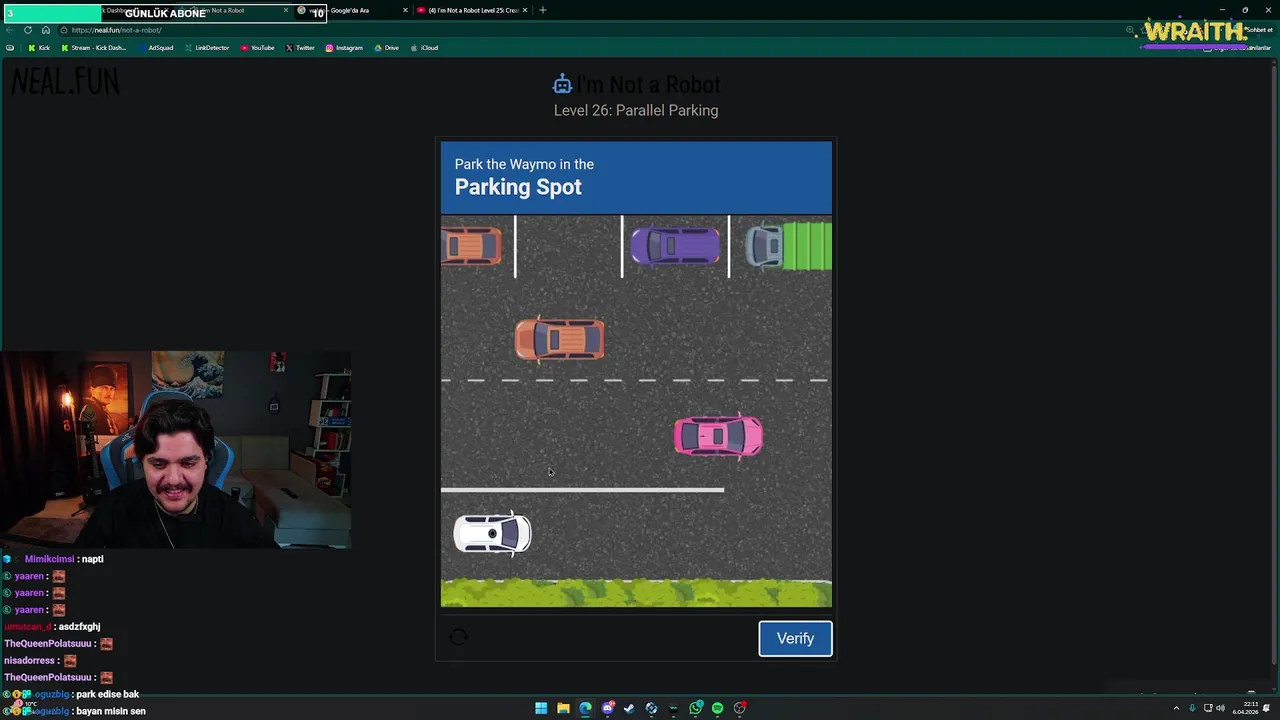Screen dimensions: 1280x720
Task: Open the notification bell in taskbar
Action: click(x=1268, y=708)
